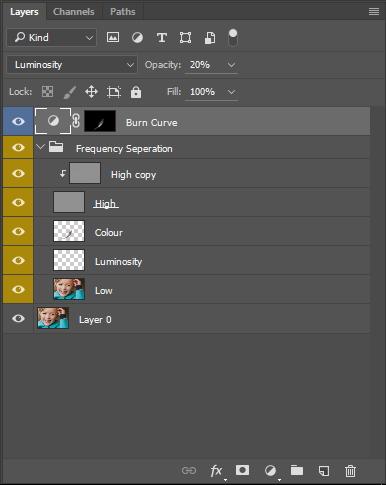Image resolution: width=386 pixels, height=485 pixels.
Task: Create a new layer button
Action: [x=324, y=471]
